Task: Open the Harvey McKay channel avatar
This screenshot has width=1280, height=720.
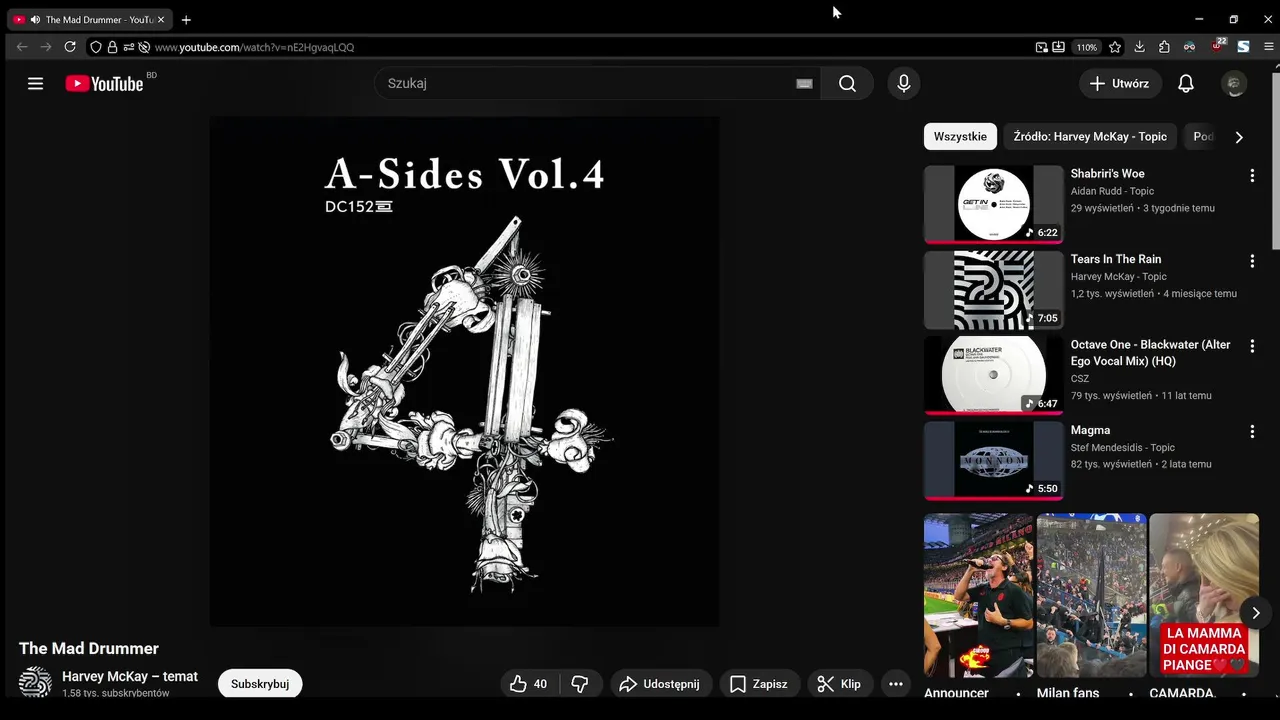Action: tap(35, 682)
